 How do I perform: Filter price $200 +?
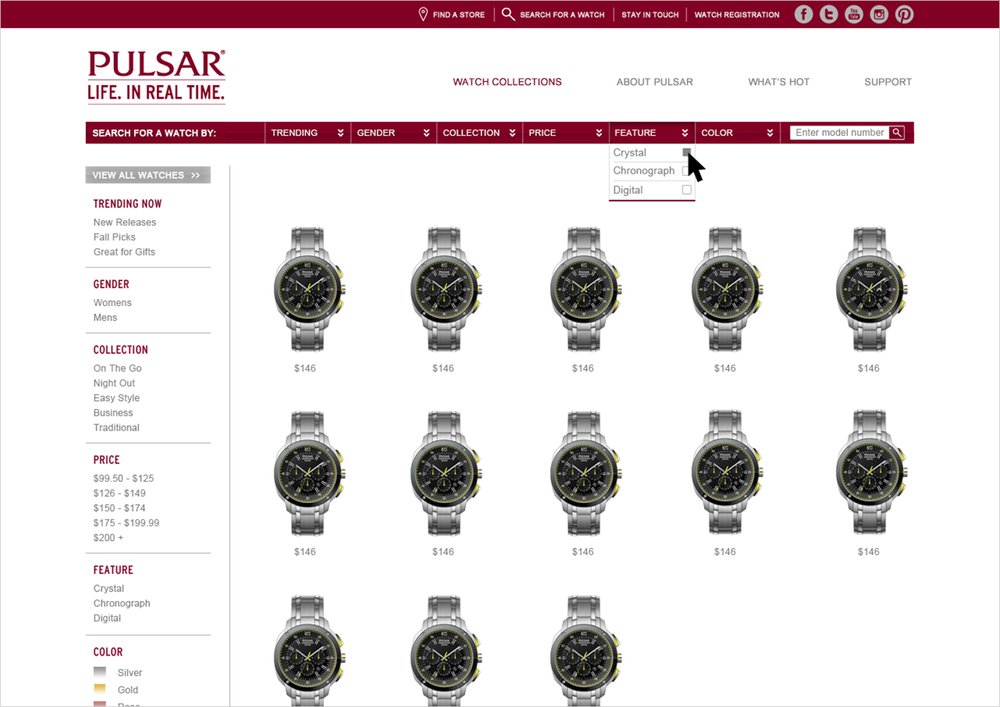108,537
